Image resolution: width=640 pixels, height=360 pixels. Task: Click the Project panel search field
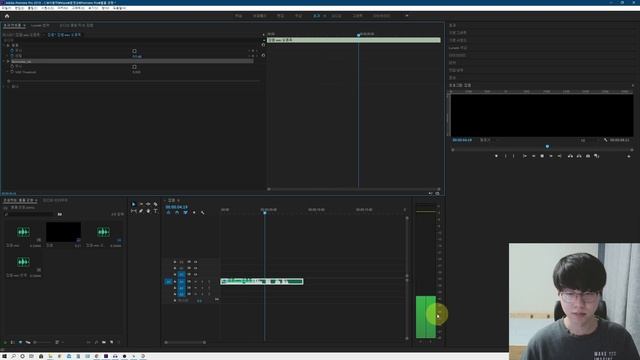pos(29,214)
